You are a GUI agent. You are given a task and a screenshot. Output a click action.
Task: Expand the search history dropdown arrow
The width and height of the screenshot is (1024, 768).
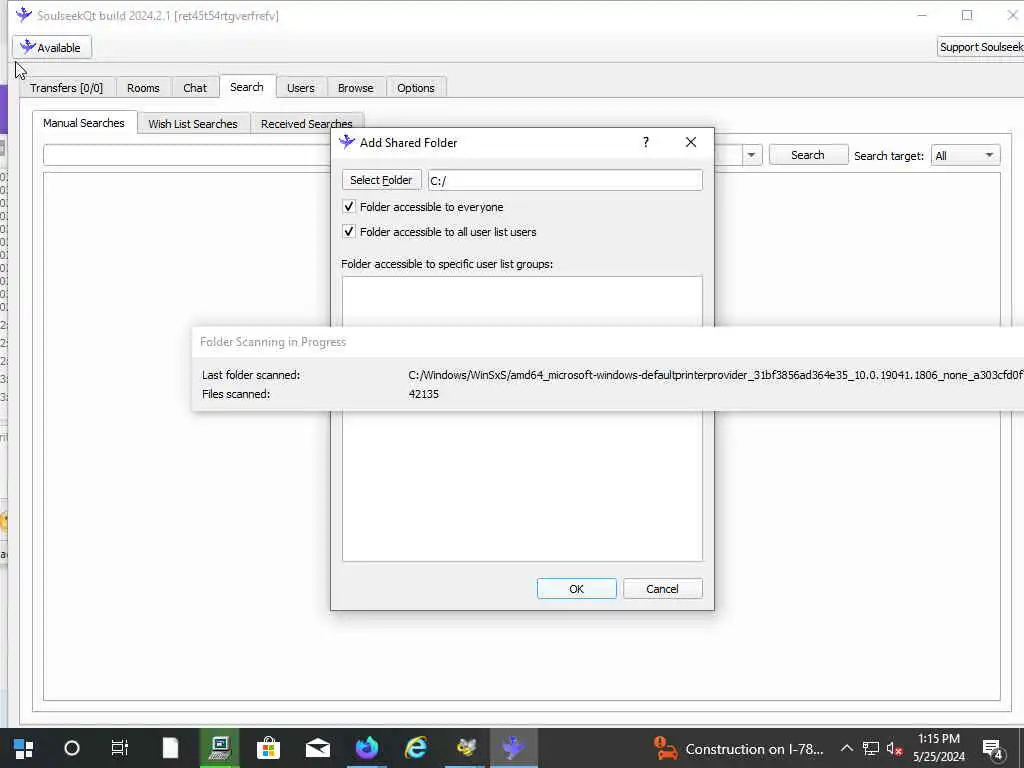[751, 155]
